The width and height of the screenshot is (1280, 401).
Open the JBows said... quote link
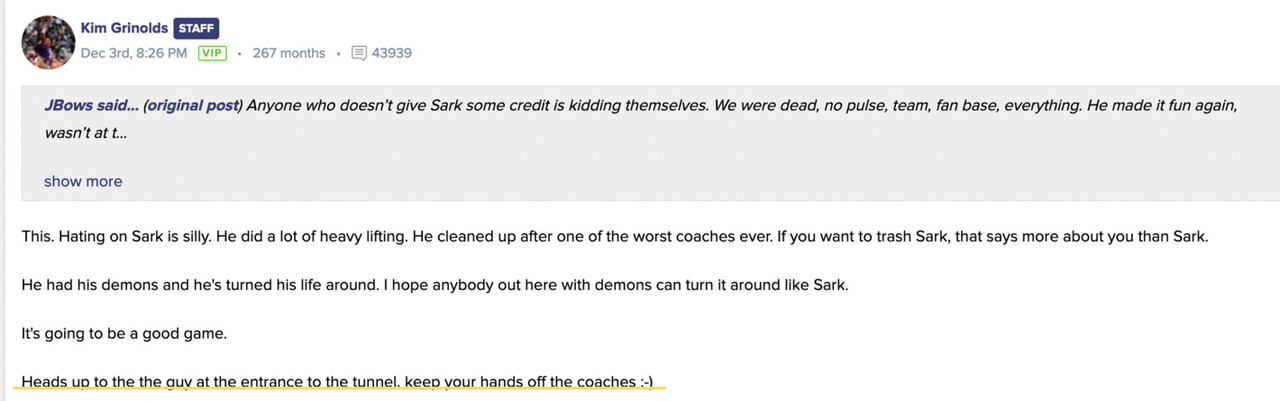tap(91, 105)
